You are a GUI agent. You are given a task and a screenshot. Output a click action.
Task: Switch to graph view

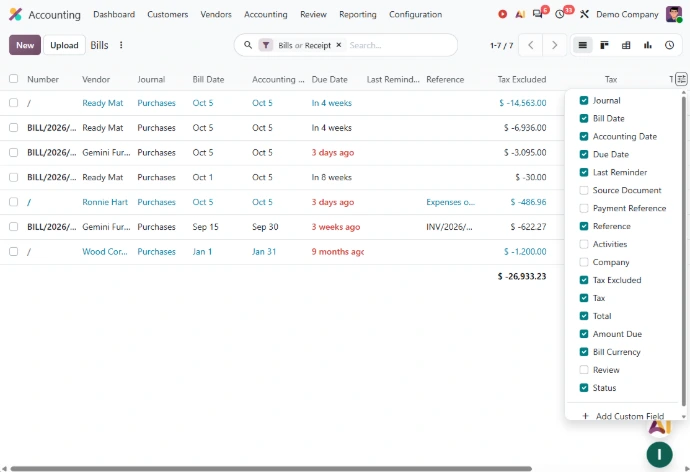pos(648,45)
